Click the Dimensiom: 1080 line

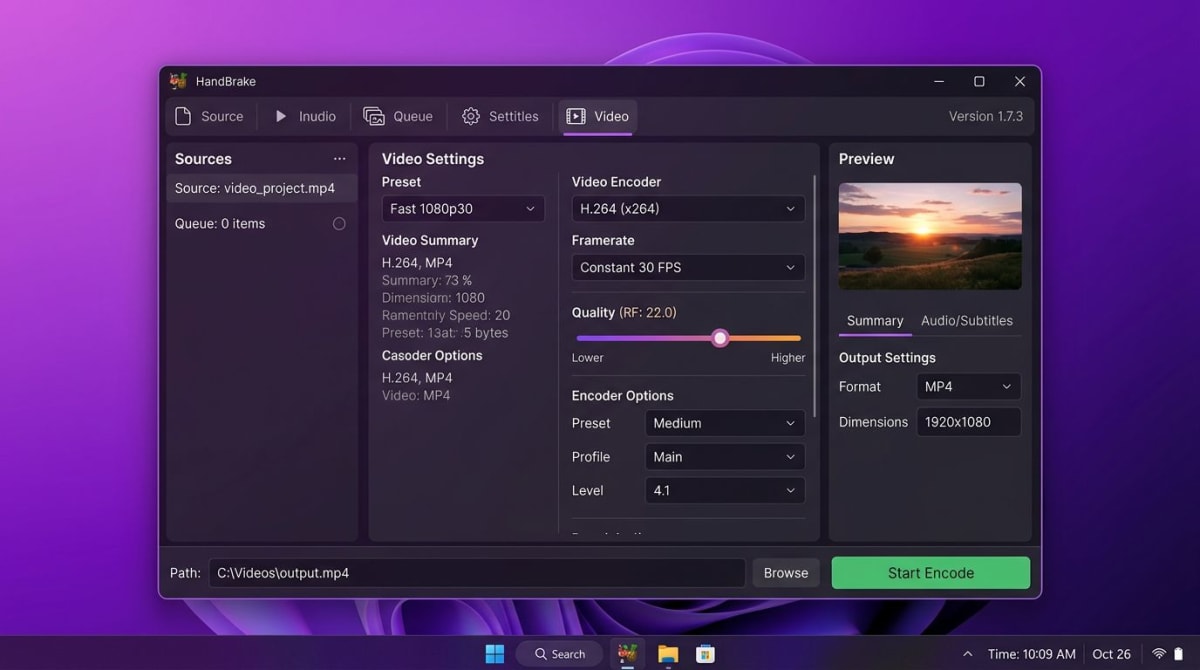coord(433,298)
